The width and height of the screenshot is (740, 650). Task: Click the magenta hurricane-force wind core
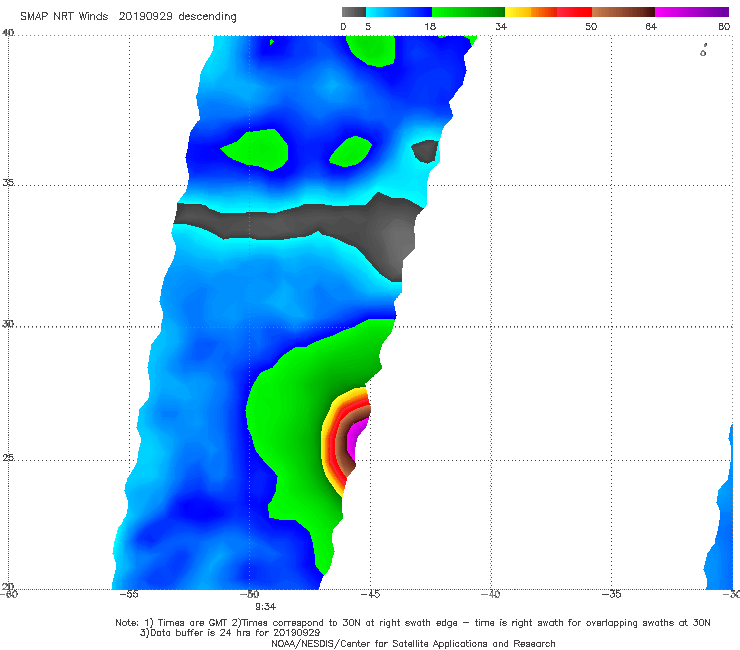click(356, 437)
